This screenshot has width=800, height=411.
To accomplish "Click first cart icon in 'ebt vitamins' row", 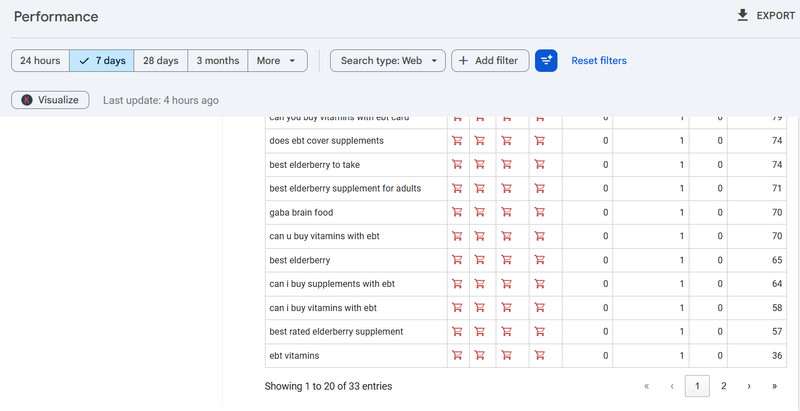I will (457, 355).
